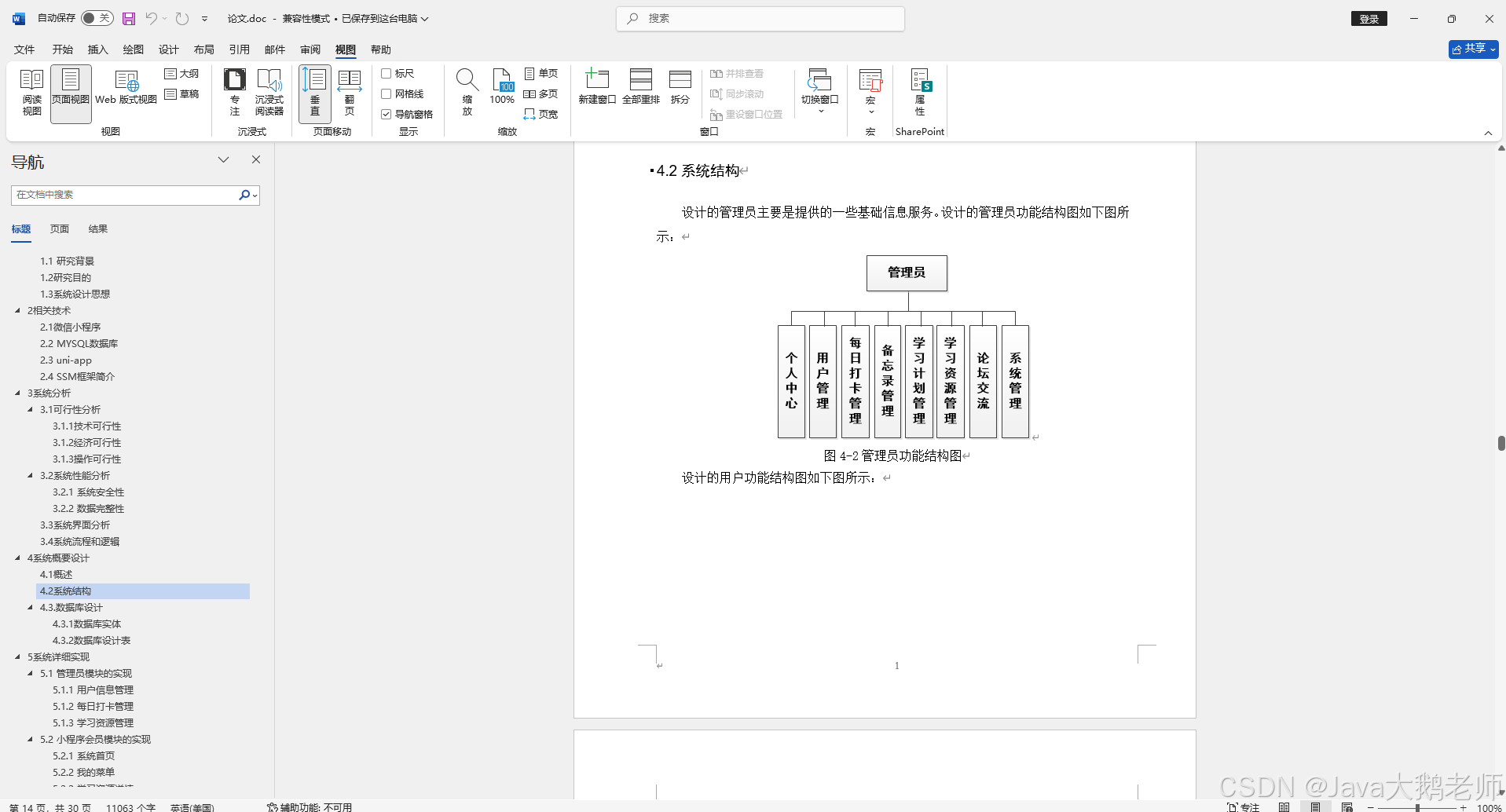
Task: Click word count 11063 个字
Action: [130, 807]
